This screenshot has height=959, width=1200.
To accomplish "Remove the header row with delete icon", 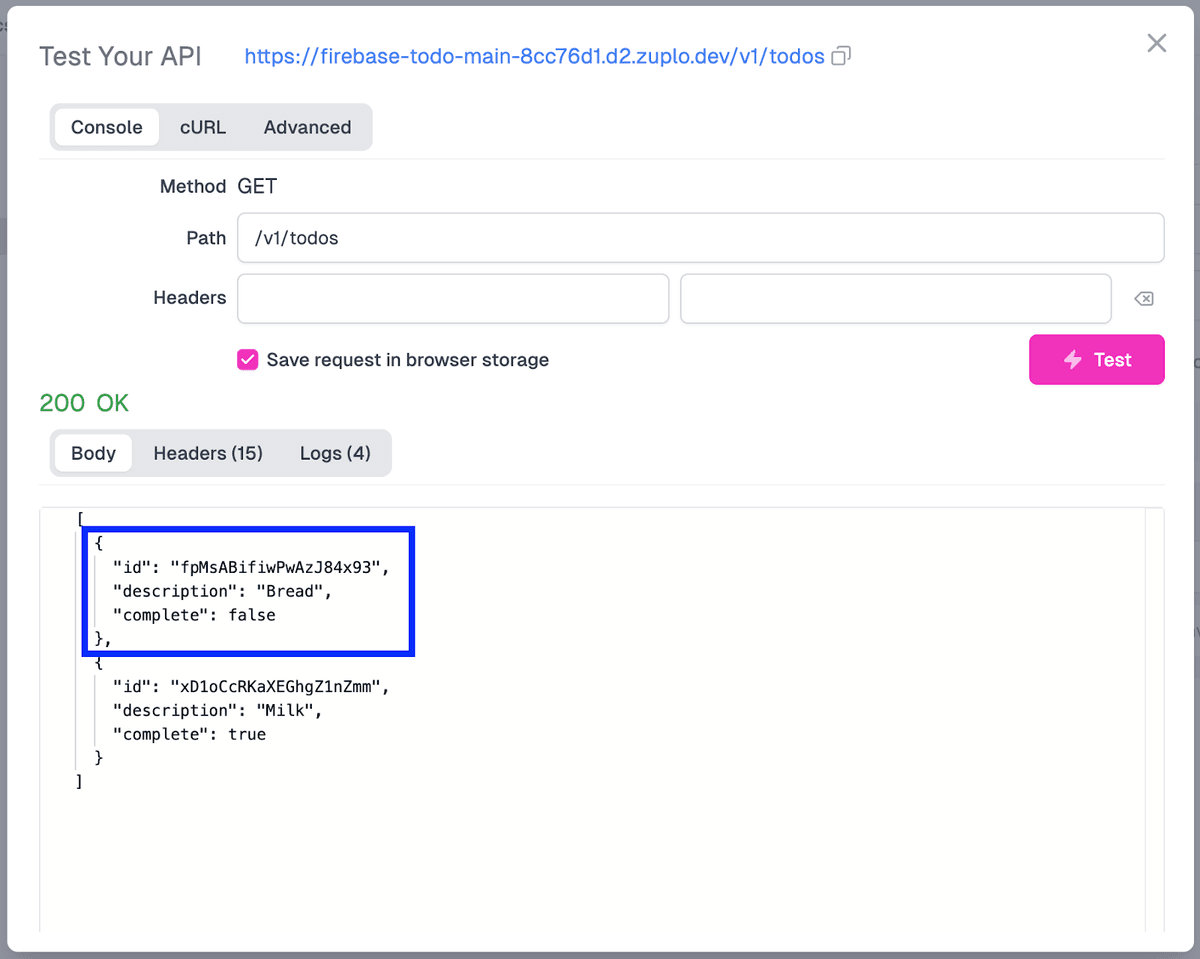I will click(1144, 299).
